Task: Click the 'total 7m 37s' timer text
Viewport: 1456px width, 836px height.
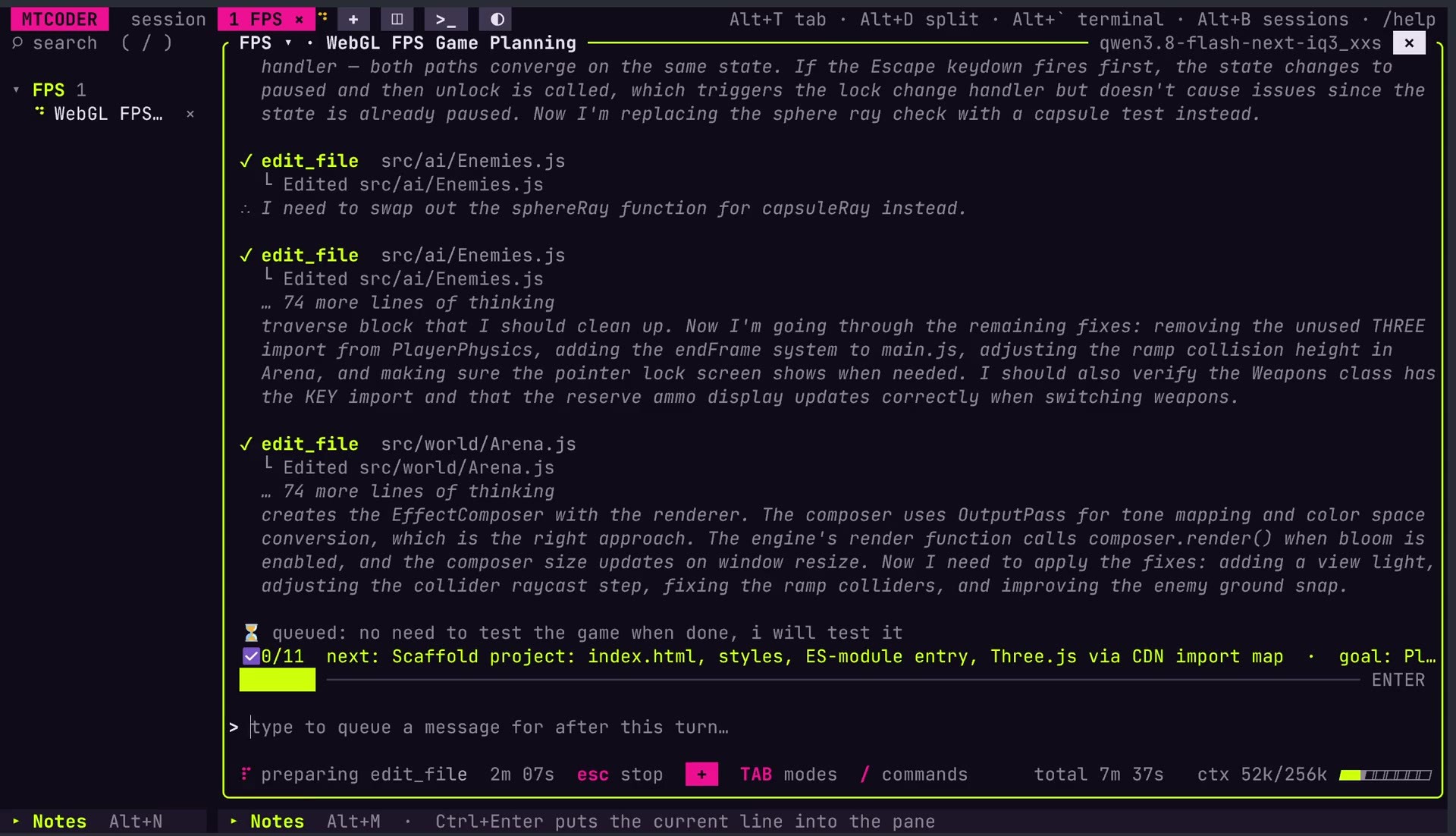Action: 1099,774
